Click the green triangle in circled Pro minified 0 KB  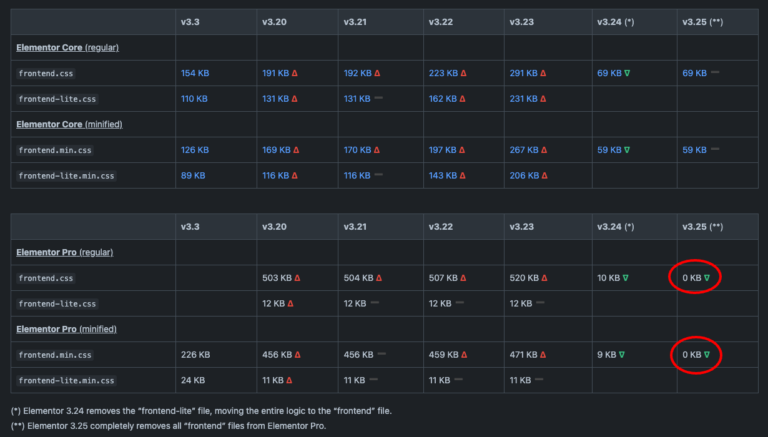coord(707,354)
